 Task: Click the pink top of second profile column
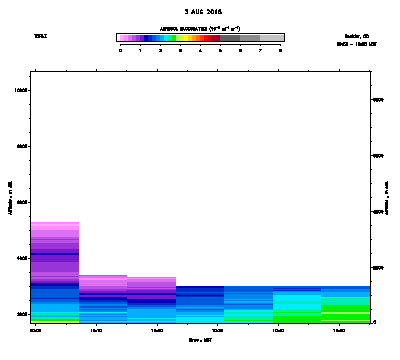(103, 283)
